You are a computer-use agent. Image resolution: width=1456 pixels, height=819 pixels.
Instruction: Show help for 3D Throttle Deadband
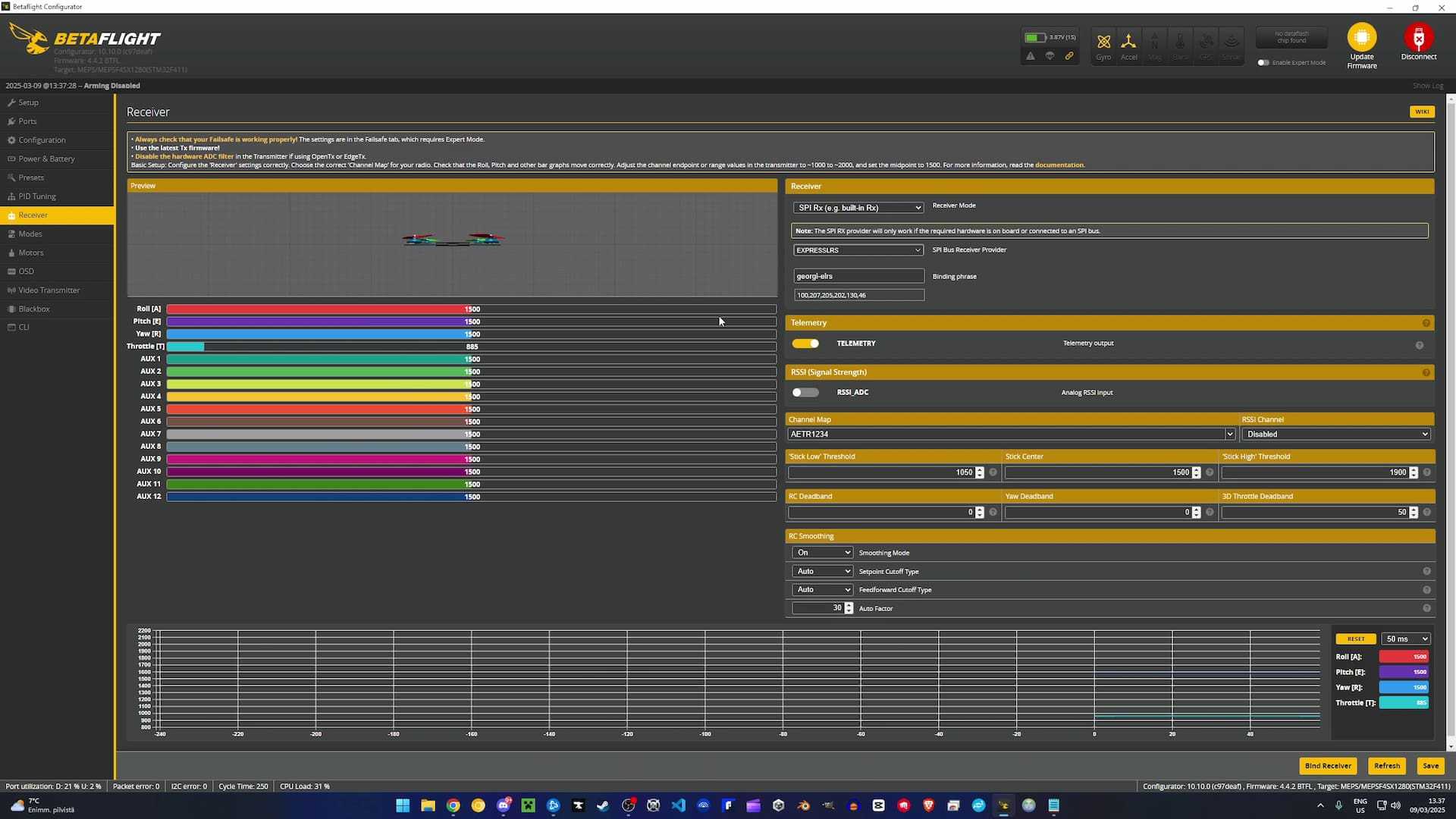(1426, 513)
